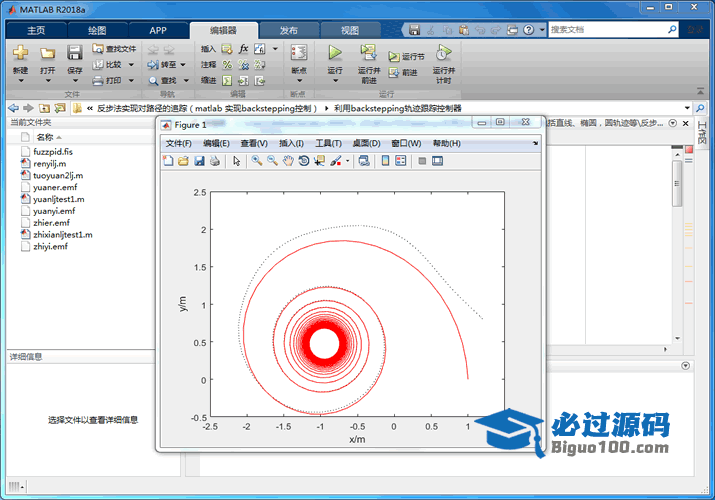Click open file icon in Figure toolbar
The height and width of the screenshot is (500, 715).
click(x=183, y=161)
